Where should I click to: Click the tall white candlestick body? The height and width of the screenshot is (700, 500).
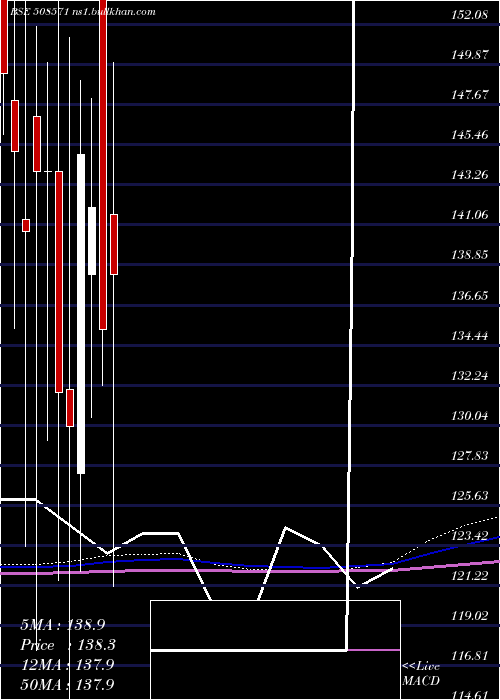(x=81, y=313)
